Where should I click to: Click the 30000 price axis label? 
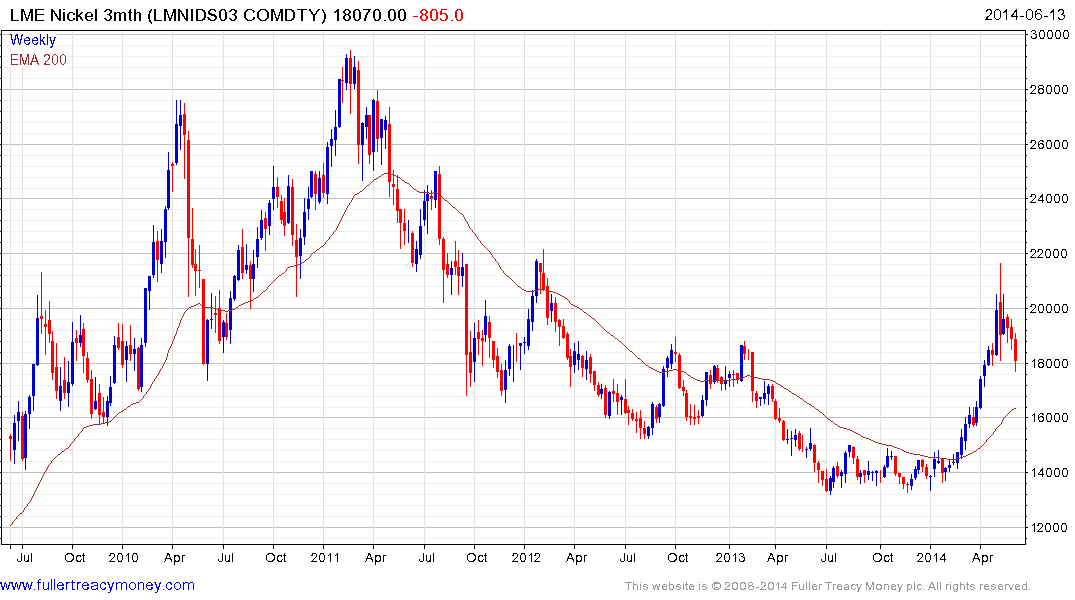pos(1049,35)
